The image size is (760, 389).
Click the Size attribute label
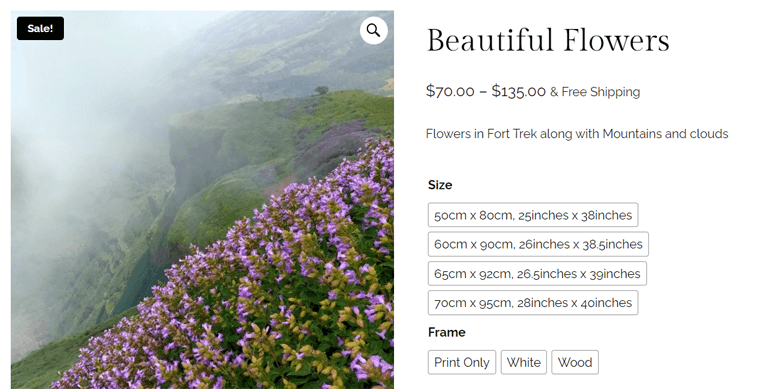(440, 185)
